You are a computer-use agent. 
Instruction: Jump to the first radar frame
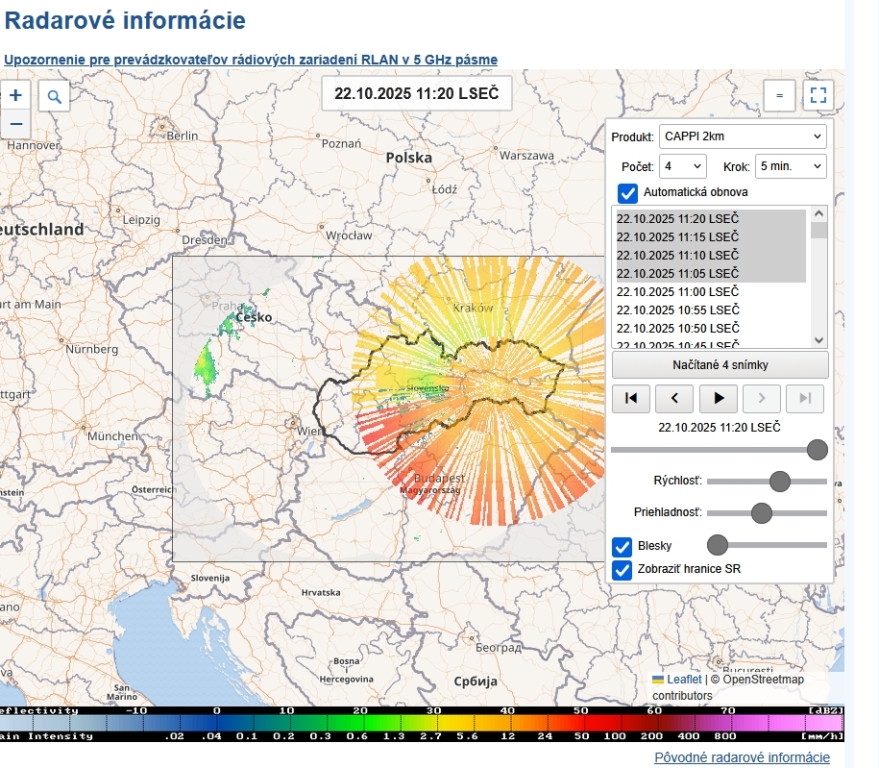click(631, 398)
